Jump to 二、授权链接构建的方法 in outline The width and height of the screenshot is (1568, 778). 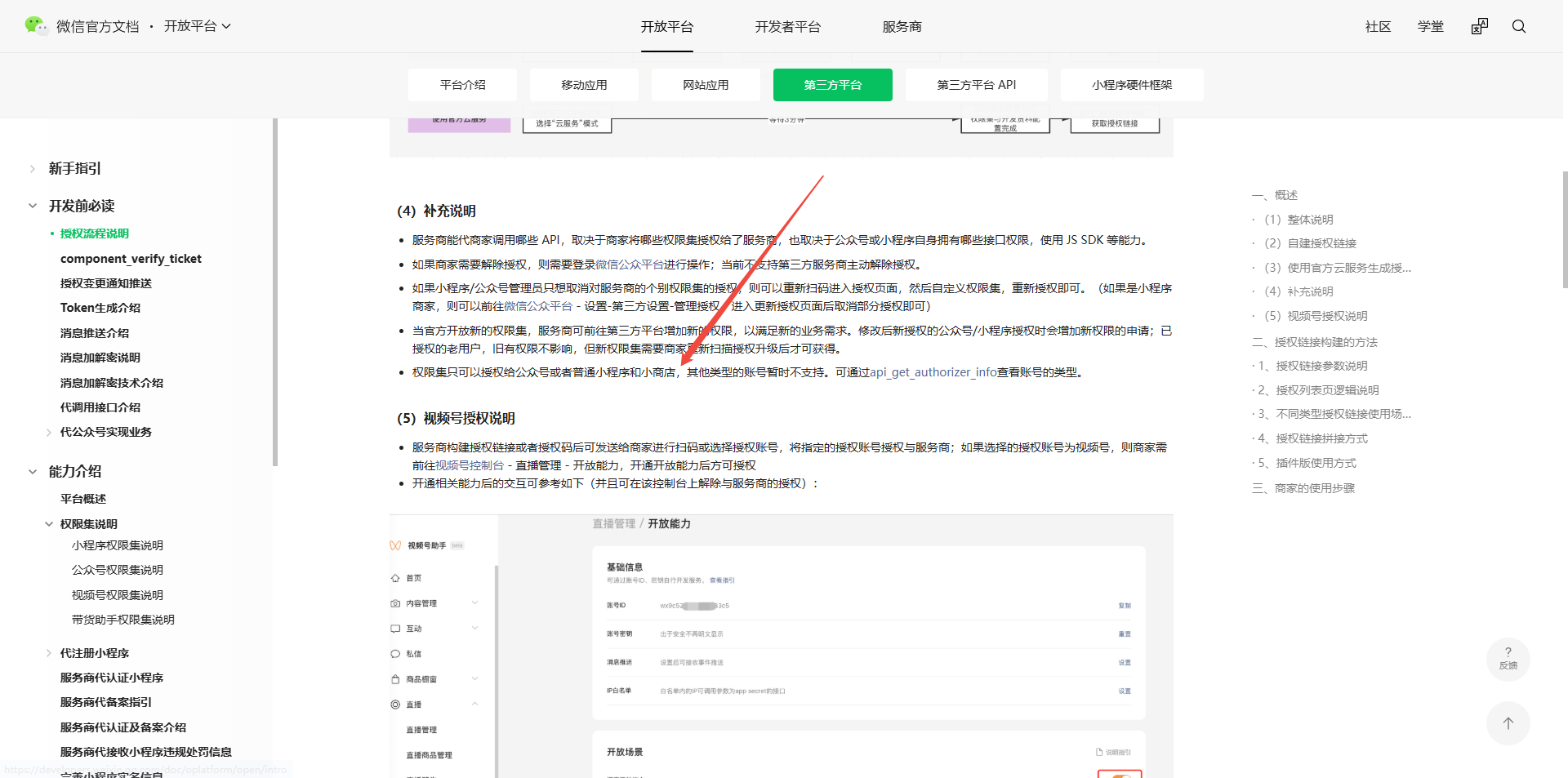[x=1315, y=342]
